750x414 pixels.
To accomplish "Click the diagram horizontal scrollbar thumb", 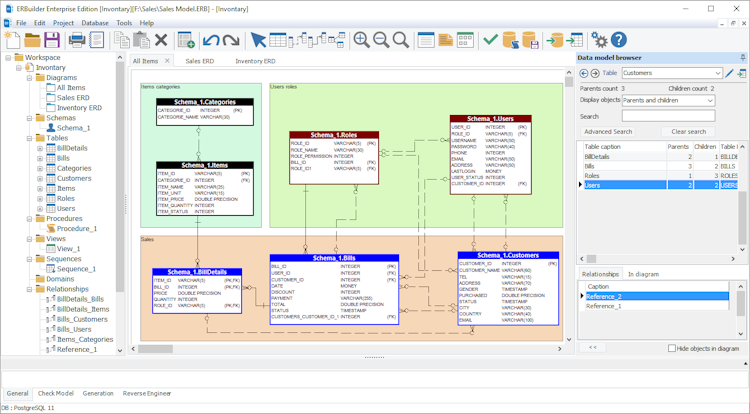I will coord(155,349).
